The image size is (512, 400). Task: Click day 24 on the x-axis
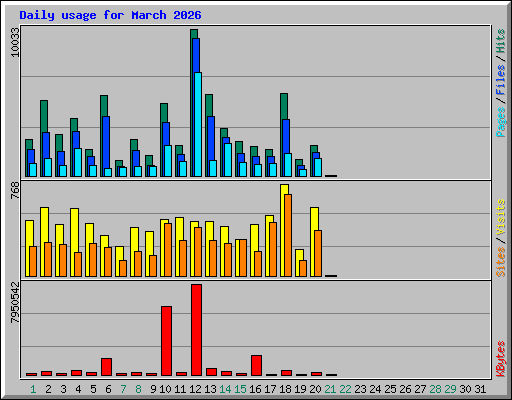coord(375,389)
